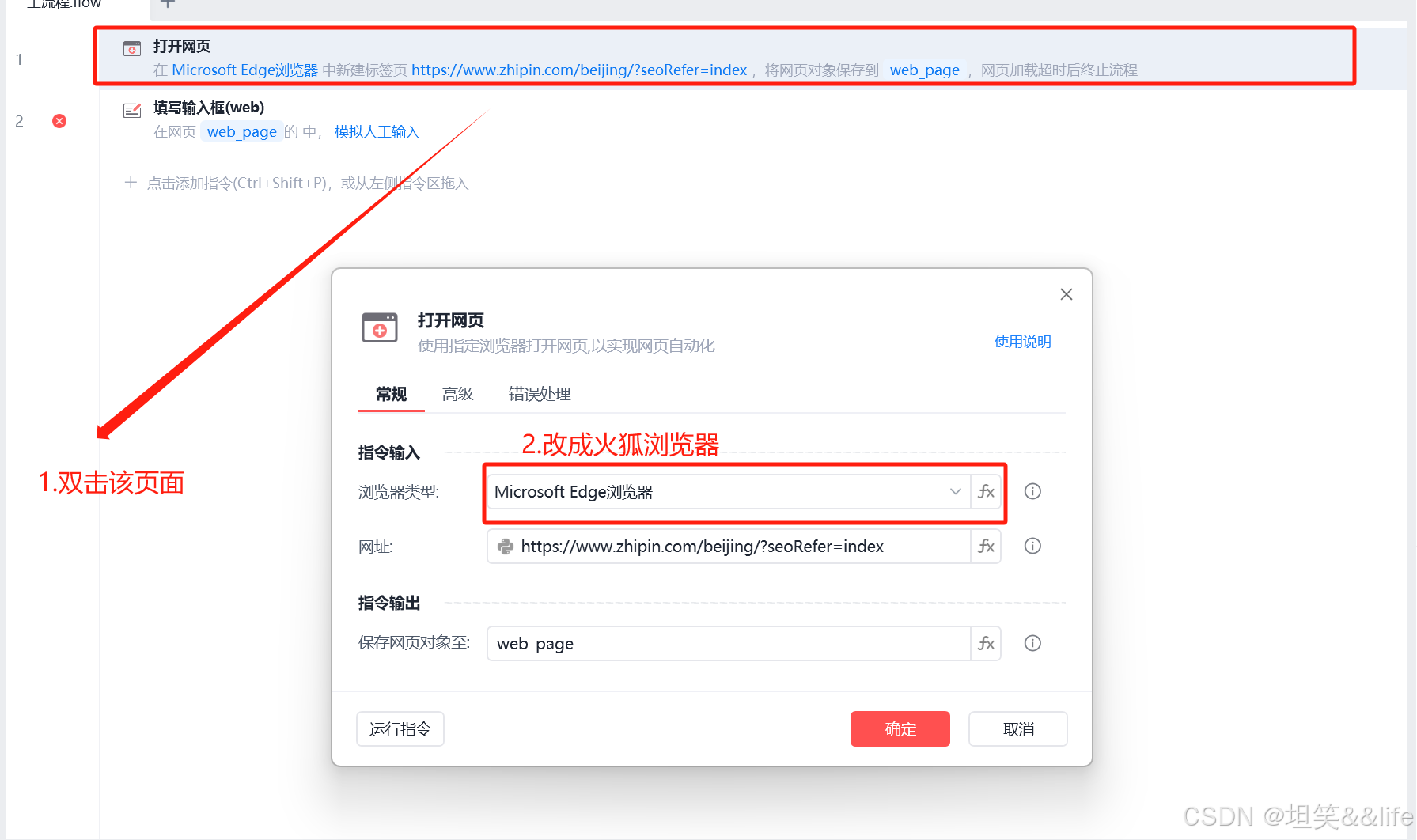Click the 浏览器类型: label

pyautogui.click(x=399, y=492)
